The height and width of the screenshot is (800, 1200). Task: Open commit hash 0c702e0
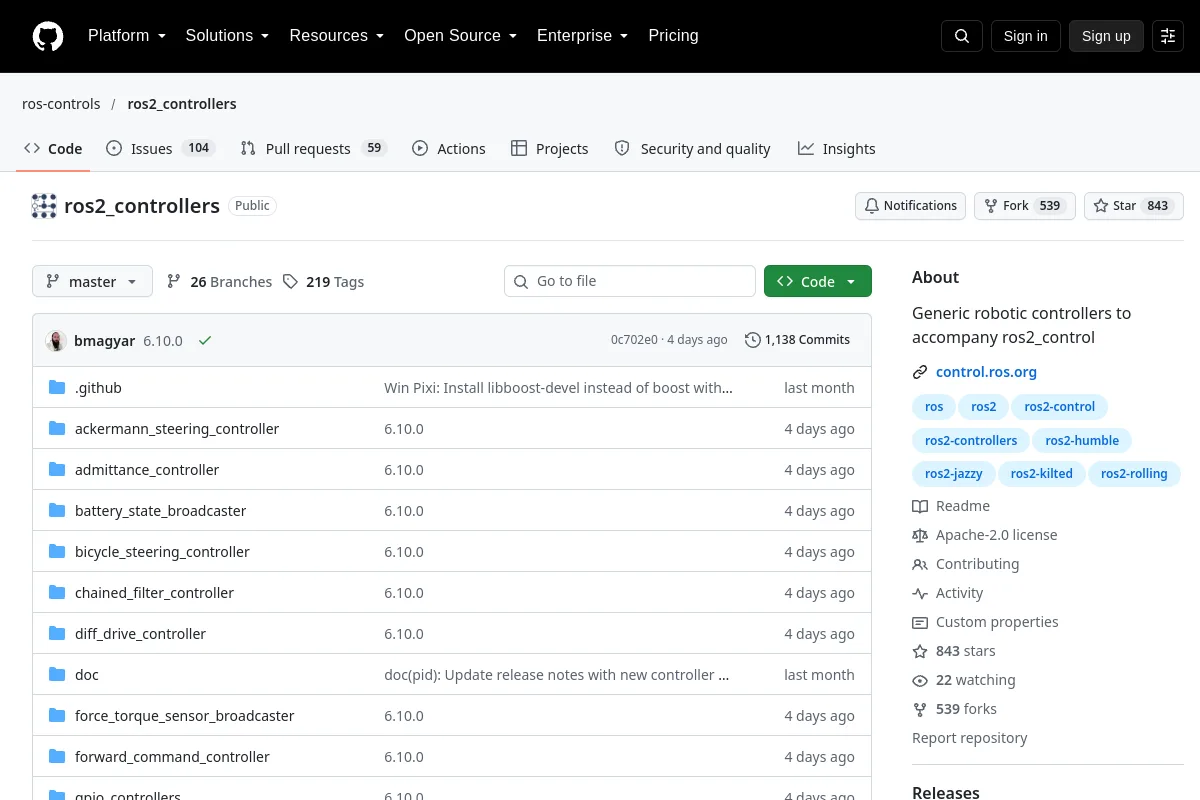[x=634, y=340]
